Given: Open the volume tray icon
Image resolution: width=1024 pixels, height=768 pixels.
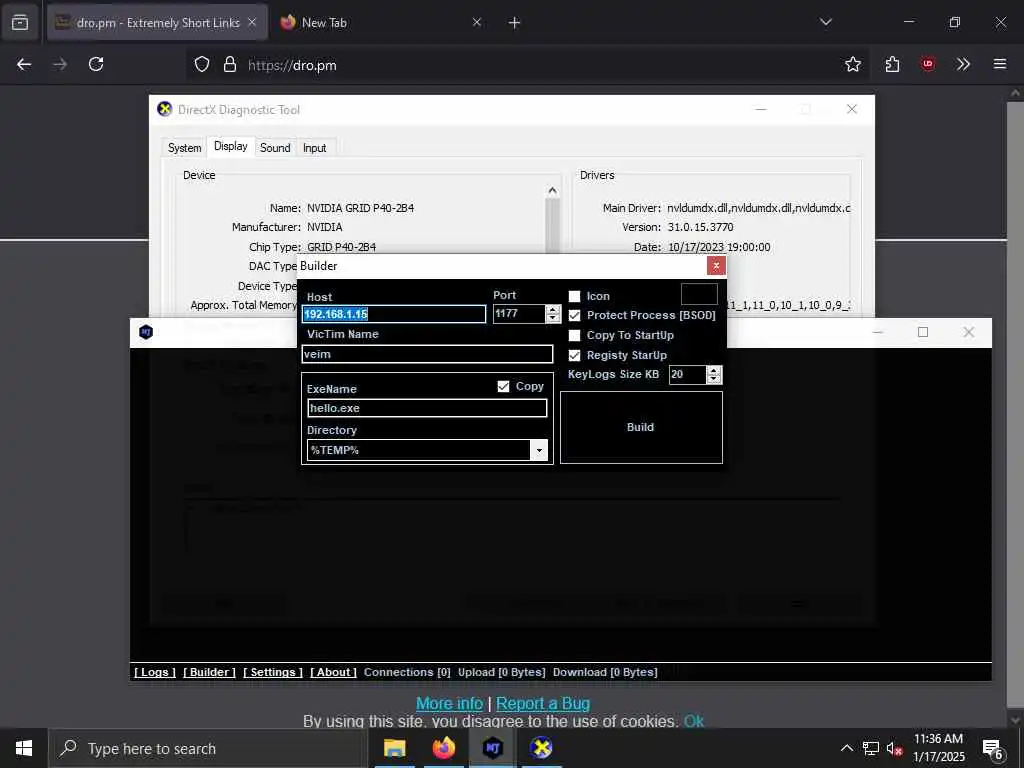Looking at the screenshot, I should coord(894,749).
